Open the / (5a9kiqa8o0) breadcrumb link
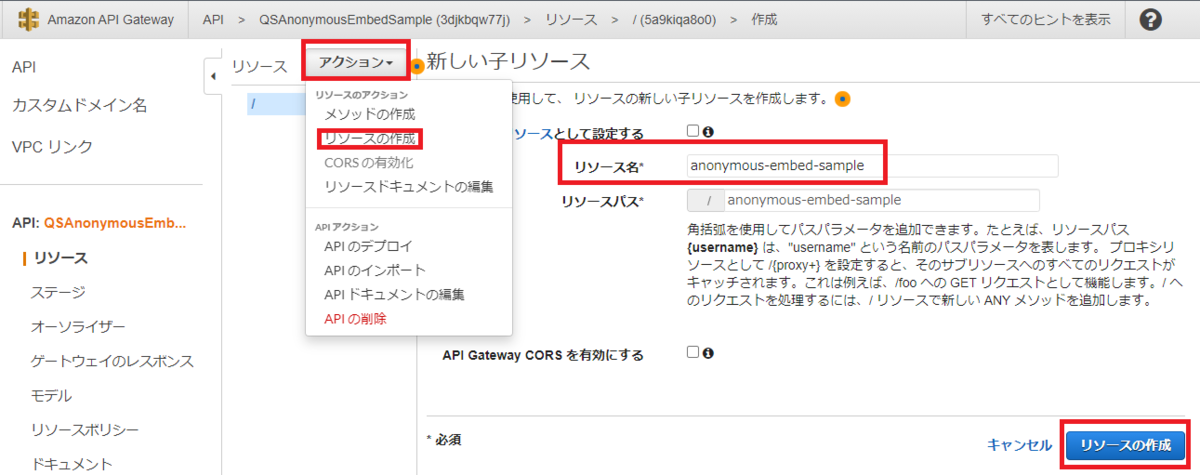Screen dimensions: 1200x475 click(675, 19)
